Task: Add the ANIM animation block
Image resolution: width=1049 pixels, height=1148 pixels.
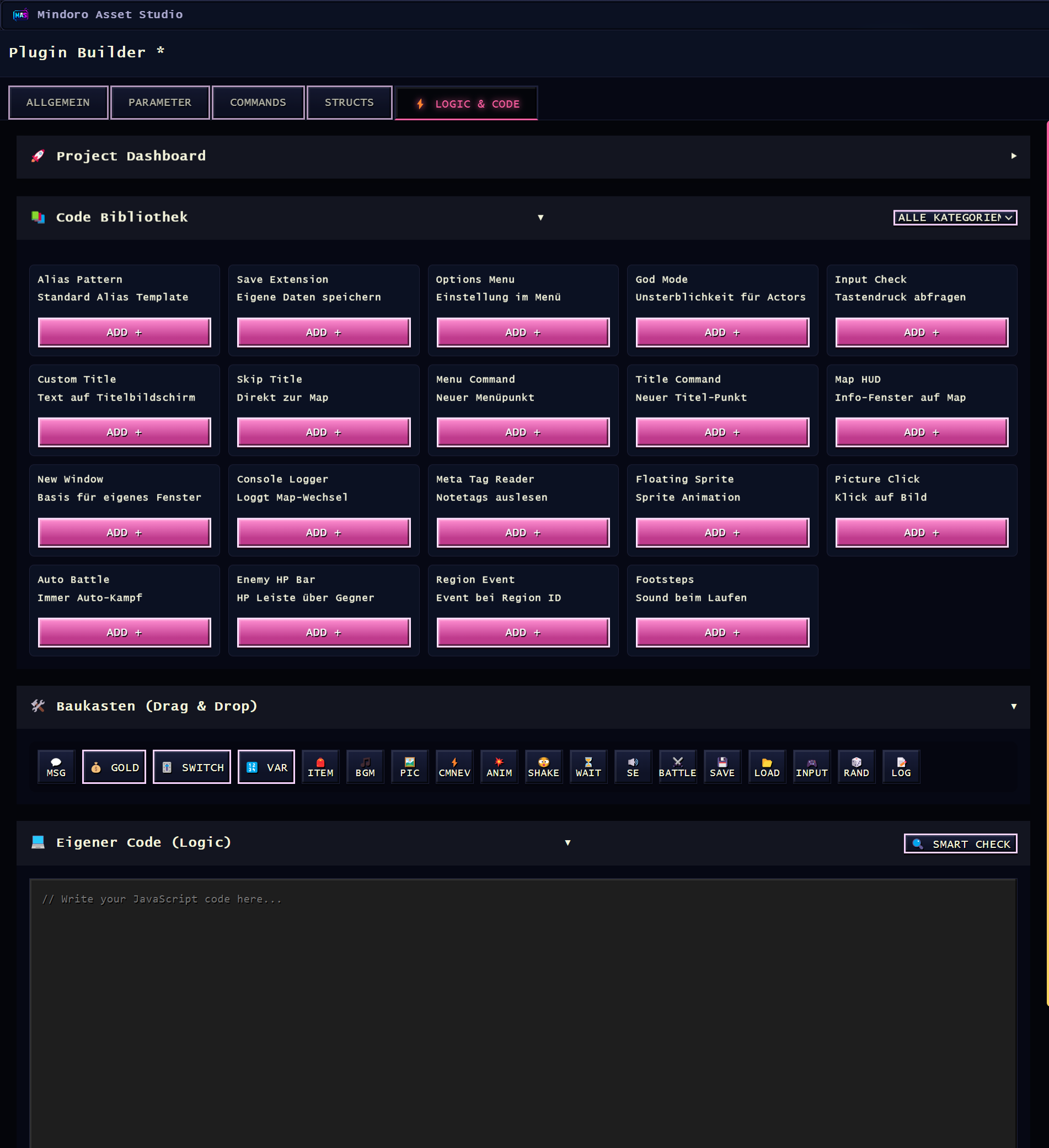Action: click(x=499, y=767)
